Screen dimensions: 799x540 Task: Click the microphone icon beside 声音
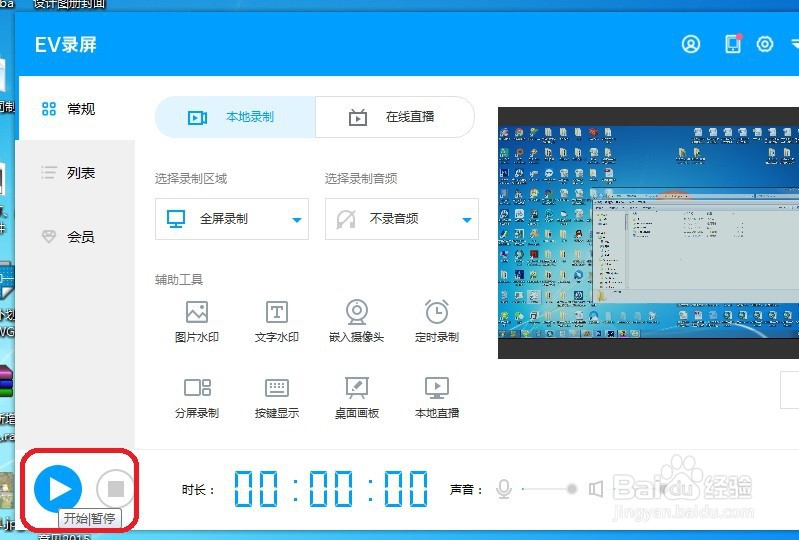[504, 489]
